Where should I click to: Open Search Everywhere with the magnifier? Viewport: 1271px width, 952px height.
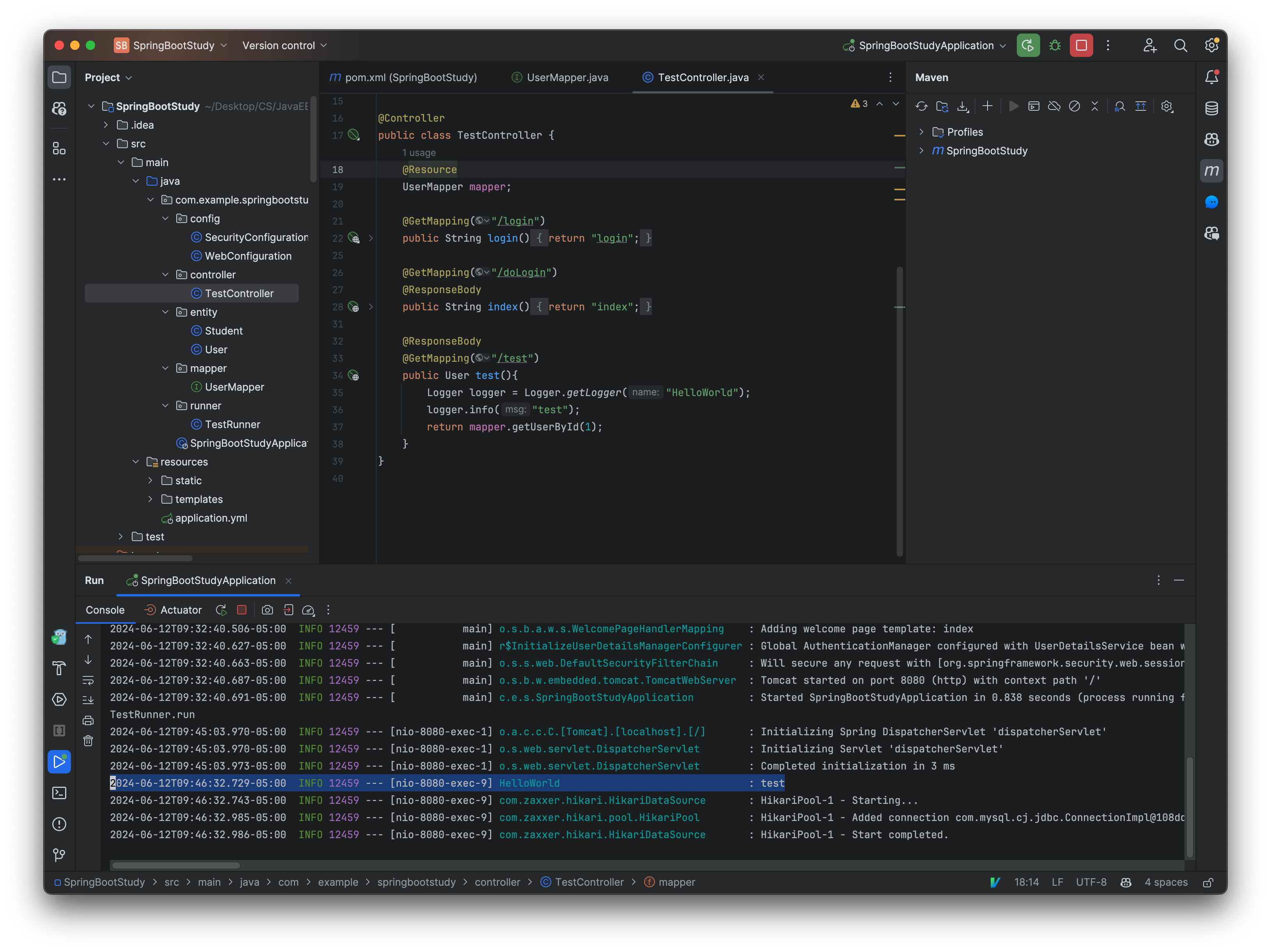[x=1181, y=45]
